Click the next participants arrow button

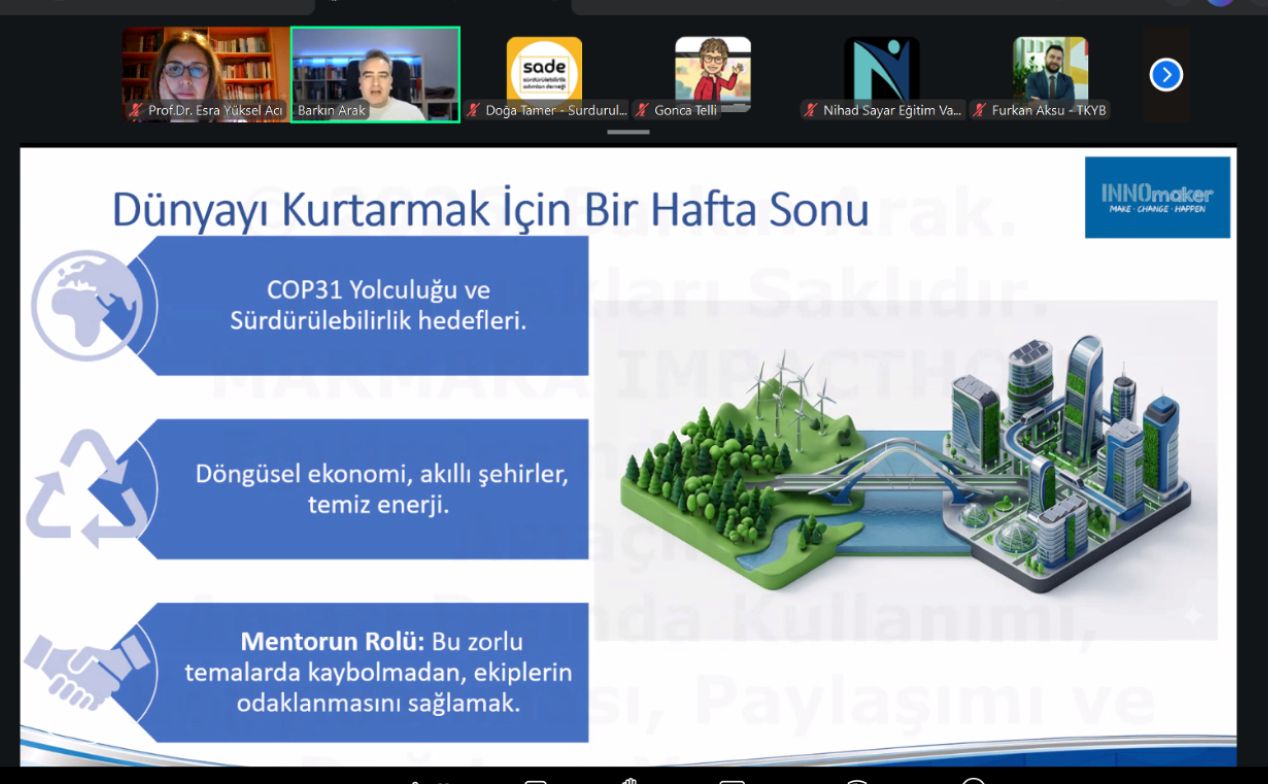coord(1166,75)
